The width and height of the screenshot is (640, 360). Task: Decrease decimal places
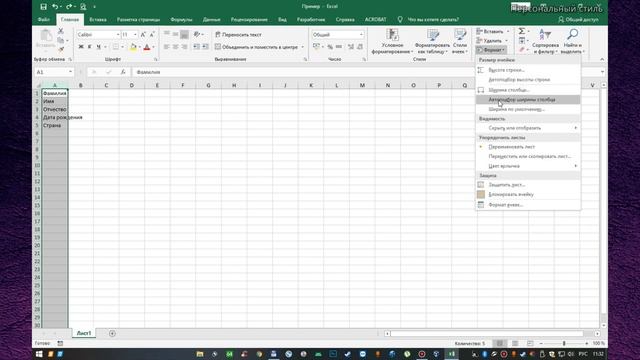click(x=360, y=47)
